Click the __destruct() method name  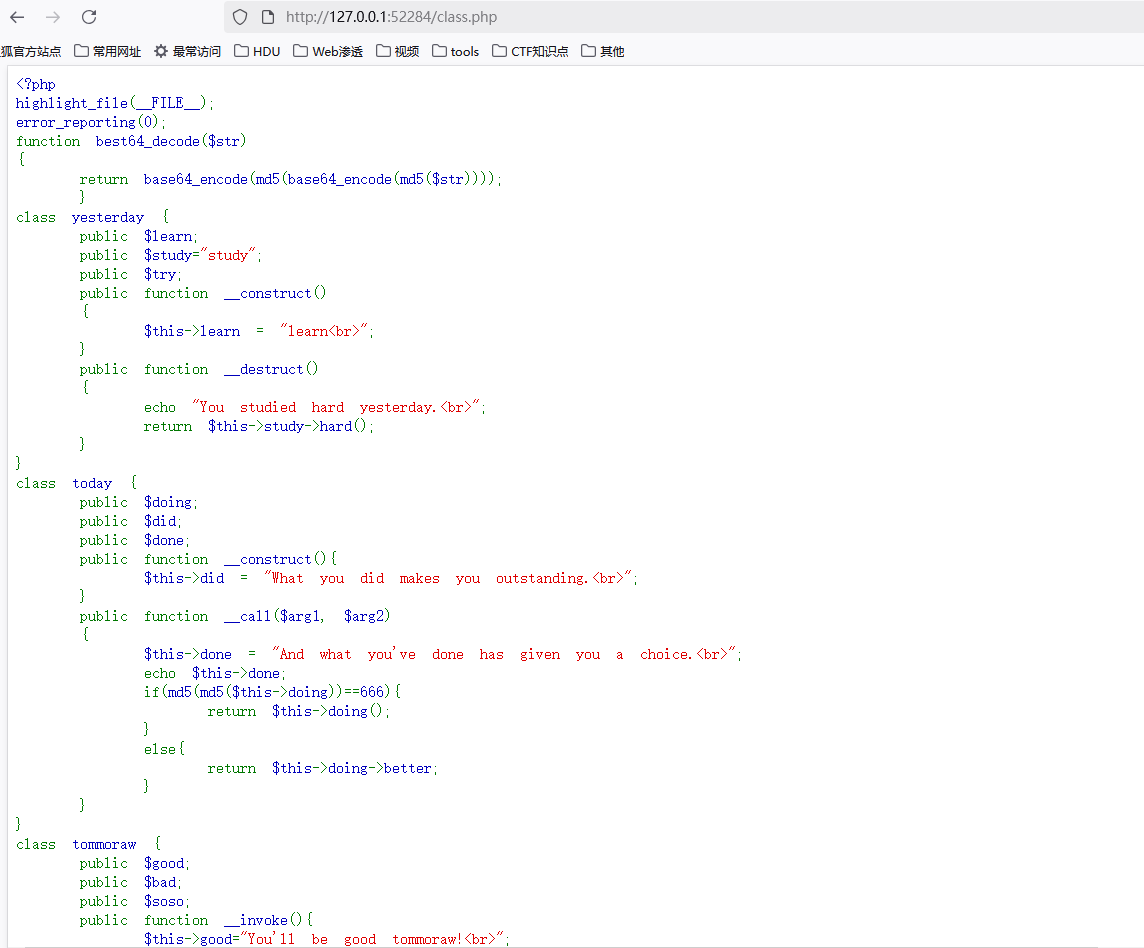pos(271,369)
